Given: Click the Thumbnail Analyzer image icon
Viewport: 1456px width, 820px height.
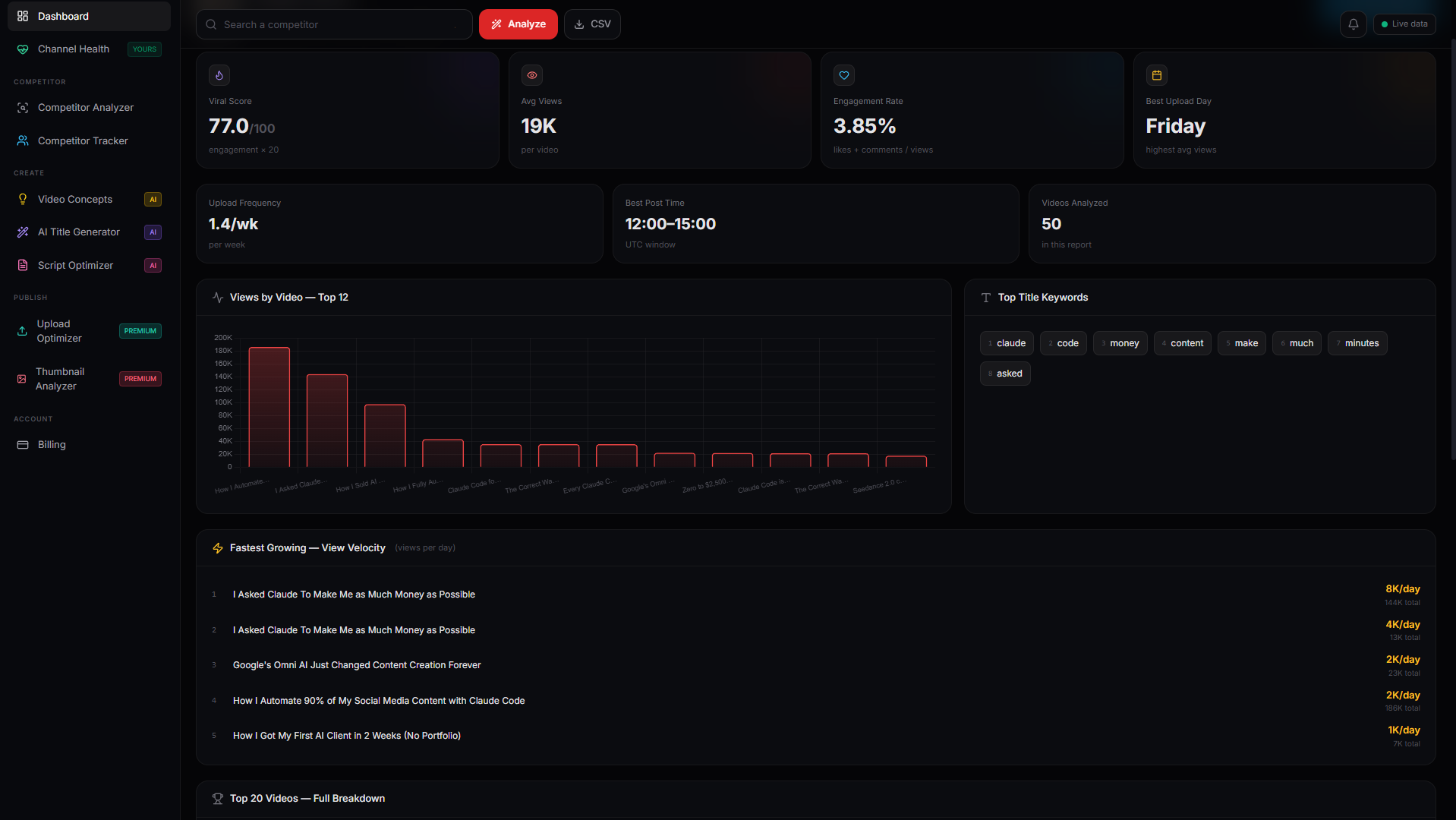Looking at the screenshot, I should (22, 379).
